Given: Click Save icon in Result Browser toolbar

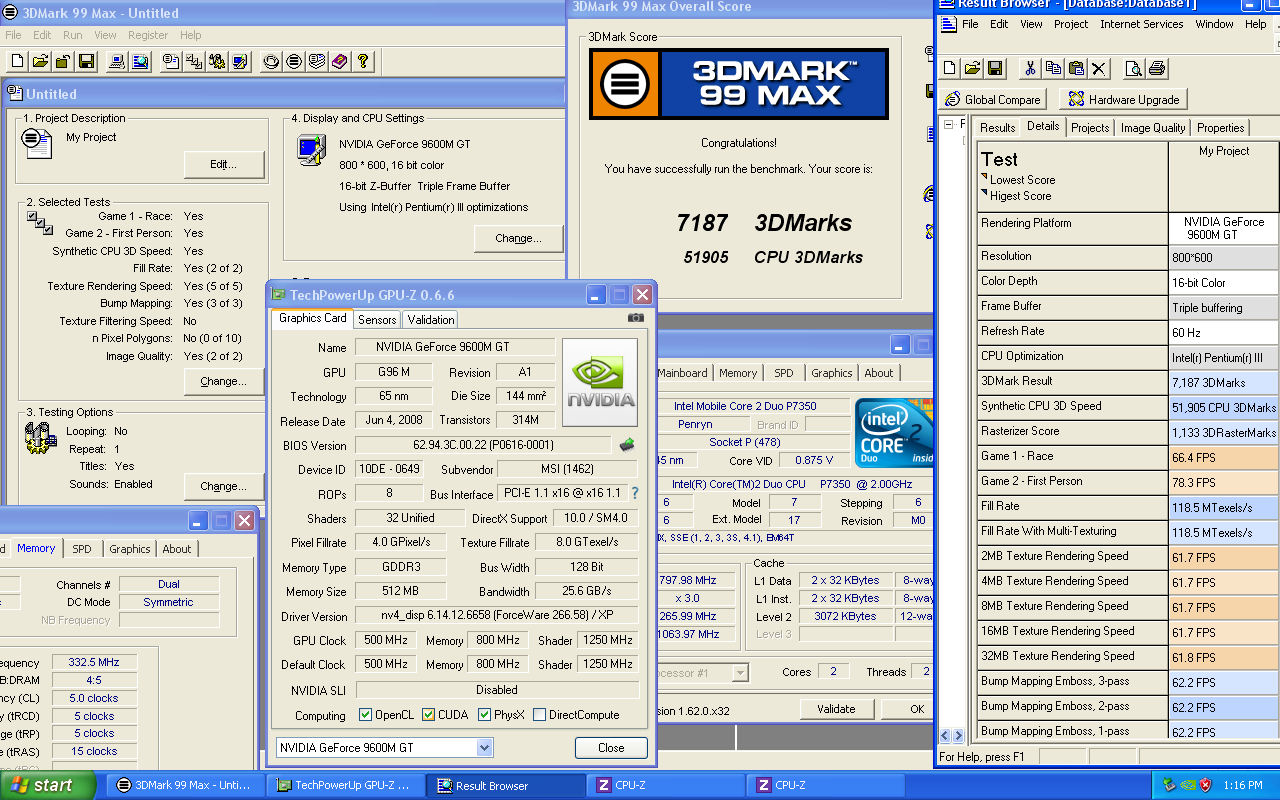Looking at the screenshot, I should tap(995, 68).
